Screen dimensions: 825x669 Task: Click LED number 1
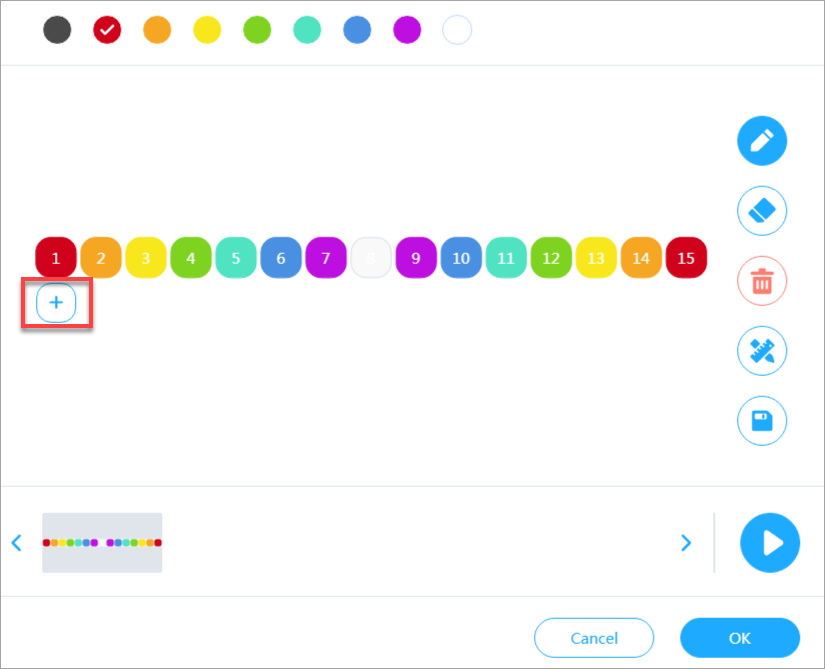56,258
